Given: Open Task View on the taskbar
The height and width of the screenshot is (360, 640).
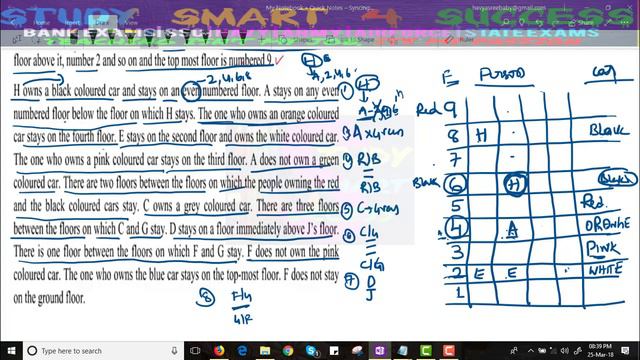Looking at the screenshot, I should (195, 351).
